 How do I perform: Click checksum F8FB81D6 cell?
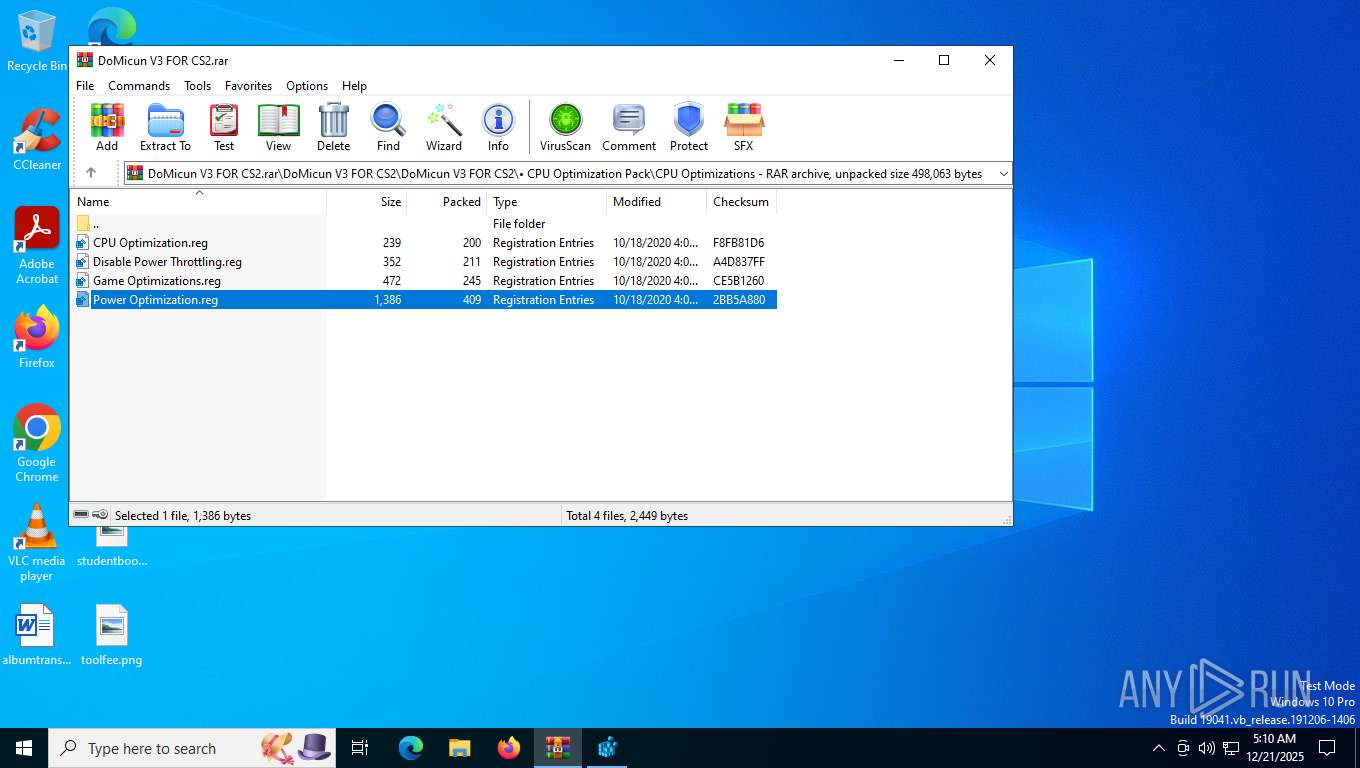pos(739,243)
